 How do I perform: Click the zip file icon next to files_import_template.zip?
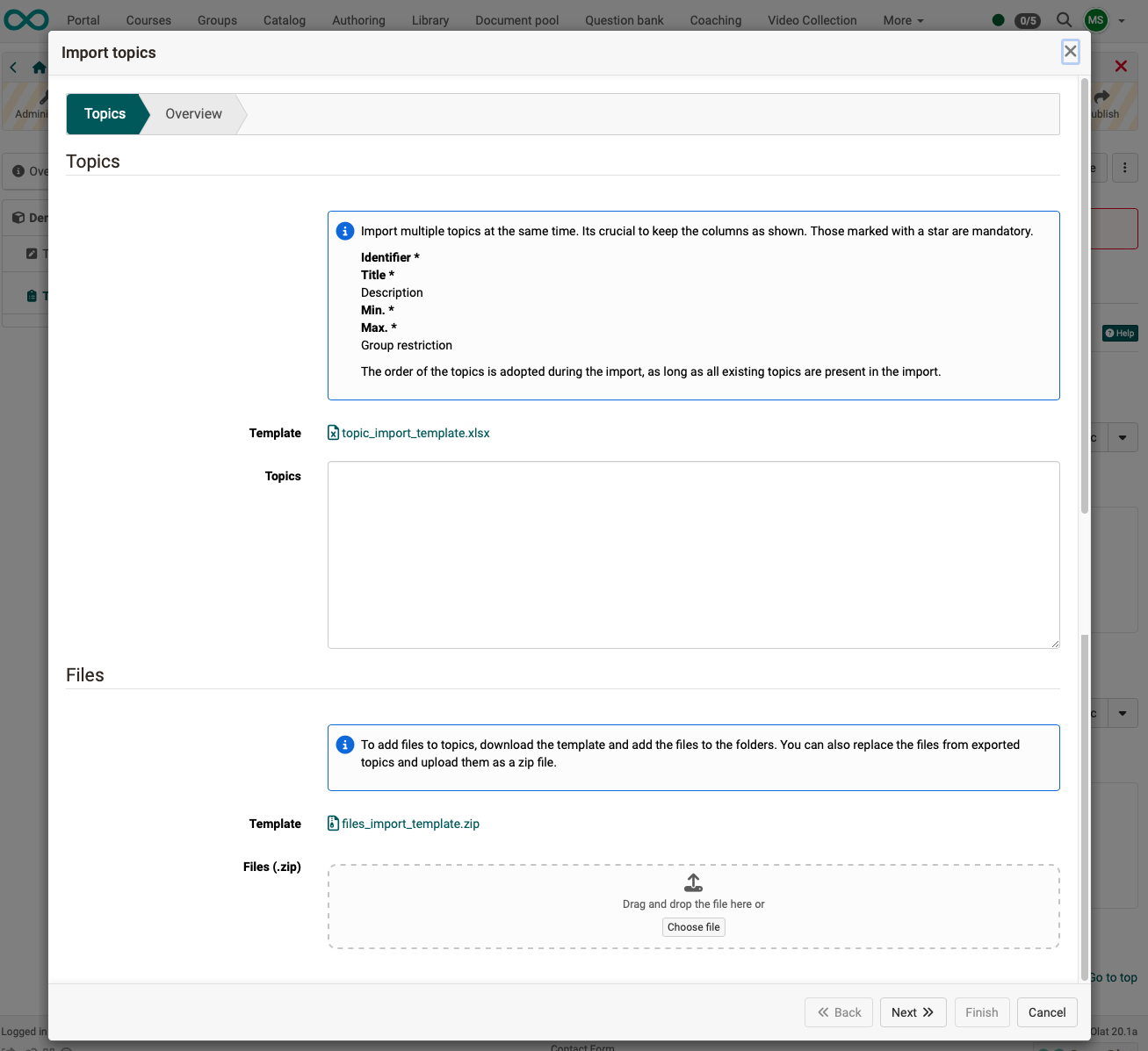(333, 824)
